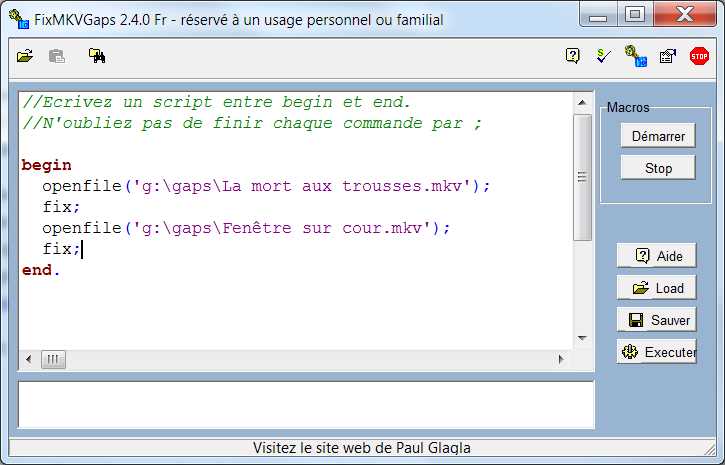Open help via the toolbar question mark icon
Image resolution: width=725 pixels, height=465 pixels.
[x=573, y=57]
